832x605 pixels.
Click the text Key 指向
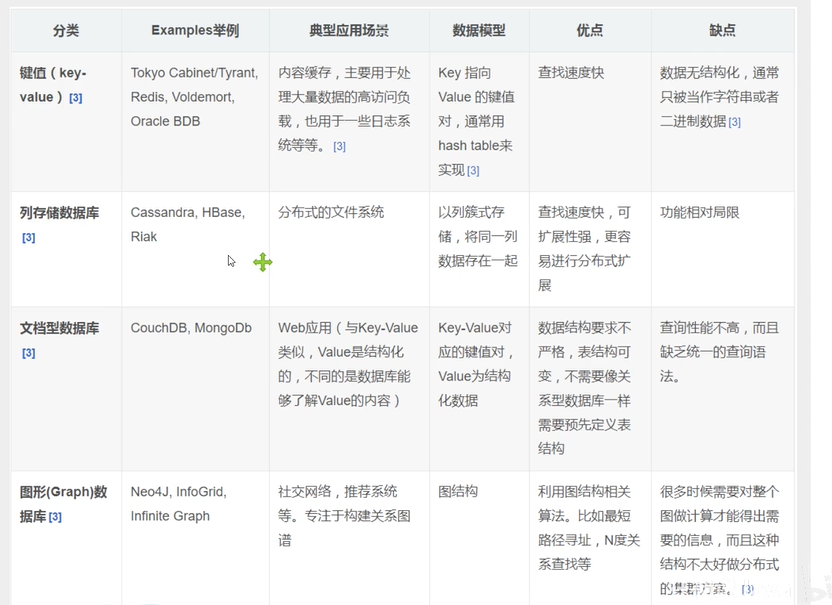(x=465, y=73)
